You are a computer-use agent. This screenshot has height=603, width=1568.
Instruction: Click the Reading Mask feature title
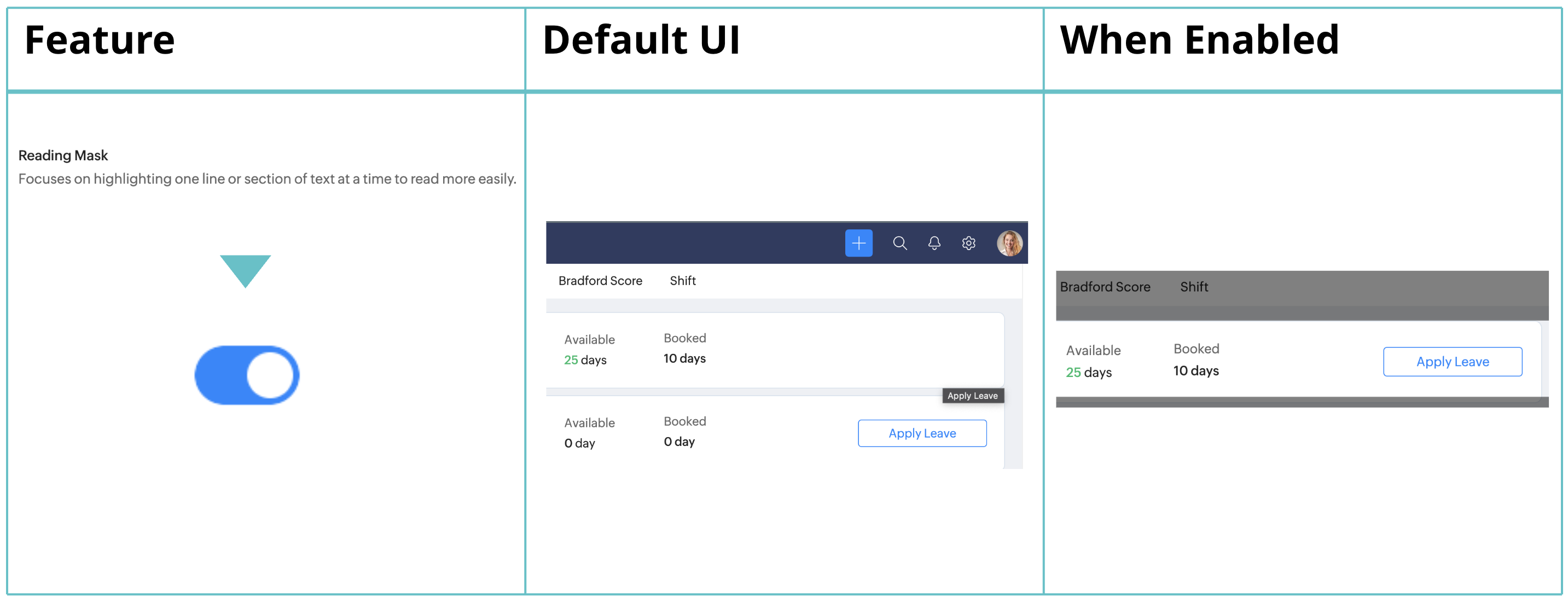(x=63, y=155)
